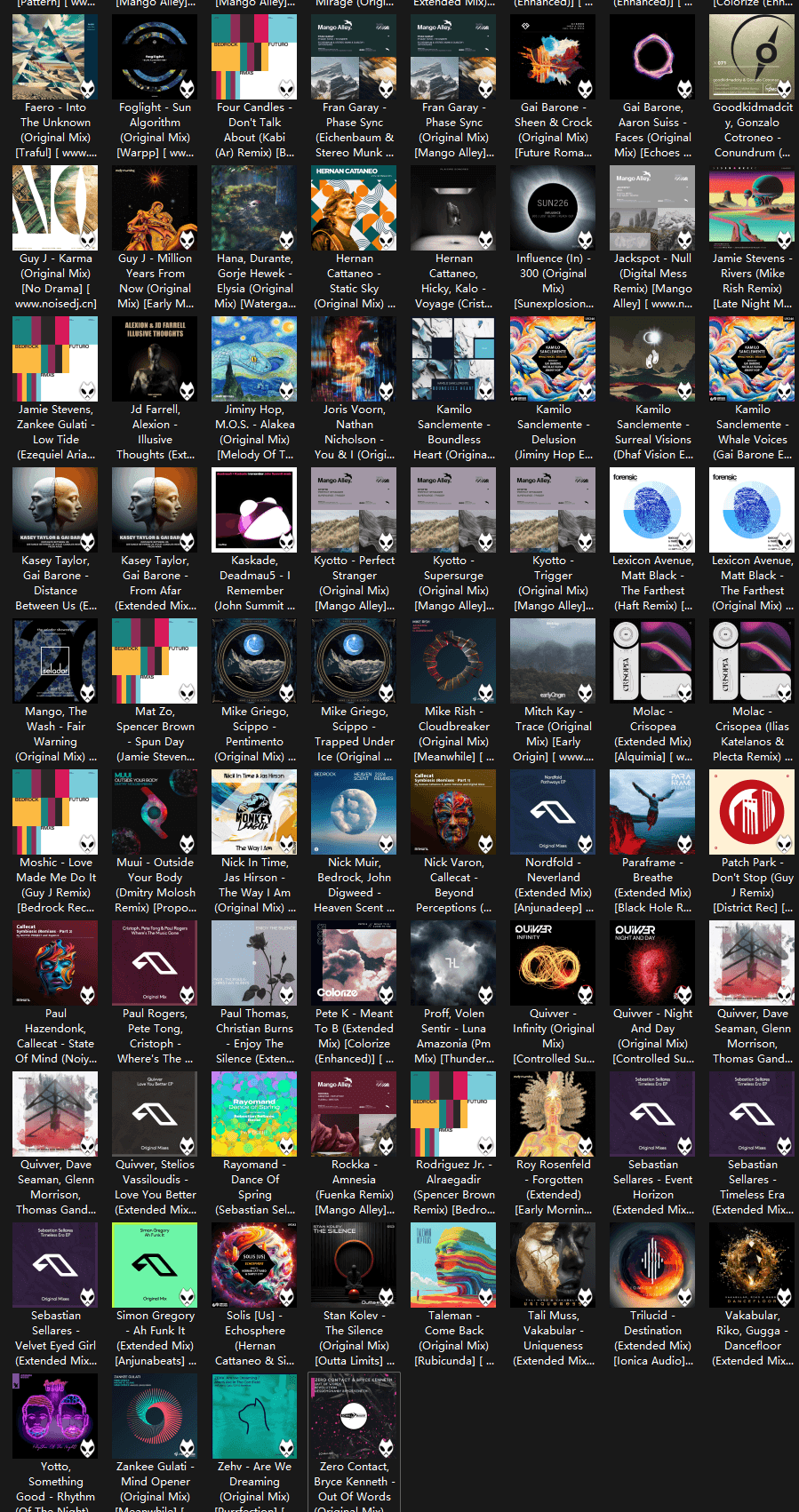Select the Goodkidmadcity - Conundrum cover icon
The height and width of the screenshot is (1512, 799).
(752, 57)
